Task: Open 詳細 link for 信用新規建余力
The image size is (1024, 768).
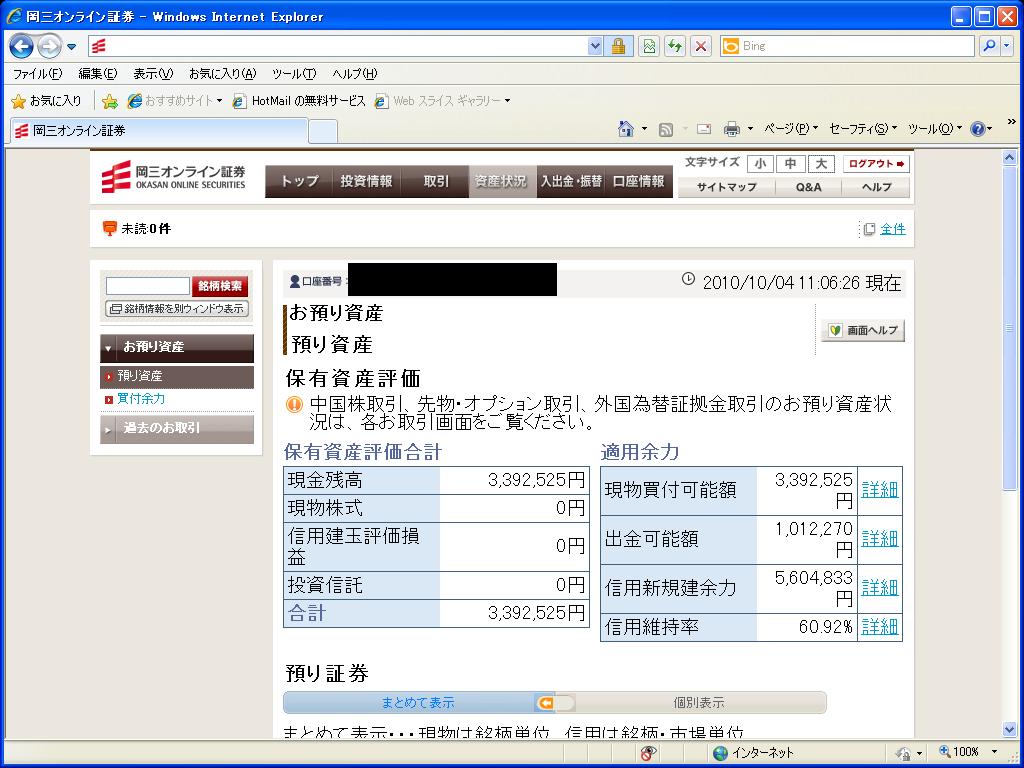Action: (x=880, y=587)
